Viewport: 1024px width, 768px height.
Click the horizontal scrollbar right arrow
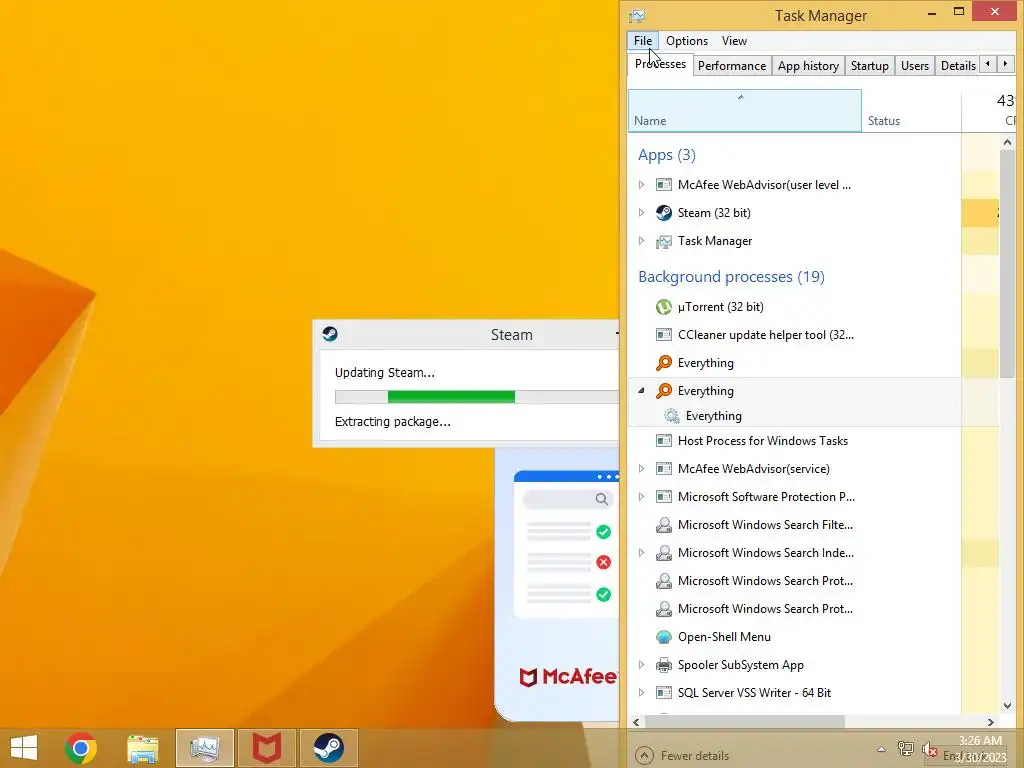tap(991, 722)
